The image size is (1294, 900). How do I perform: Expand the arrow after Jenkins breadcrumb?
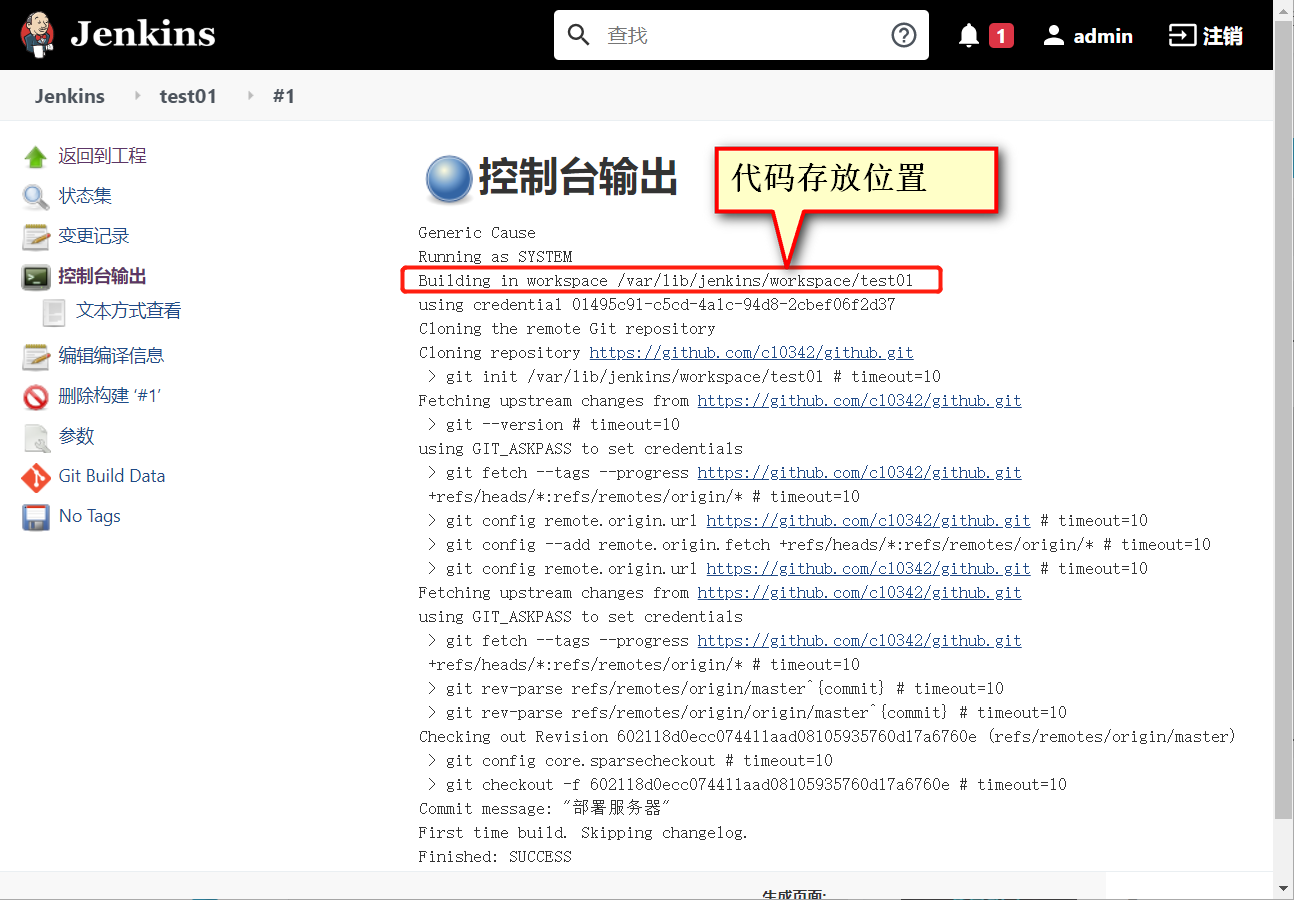[138, 96]
